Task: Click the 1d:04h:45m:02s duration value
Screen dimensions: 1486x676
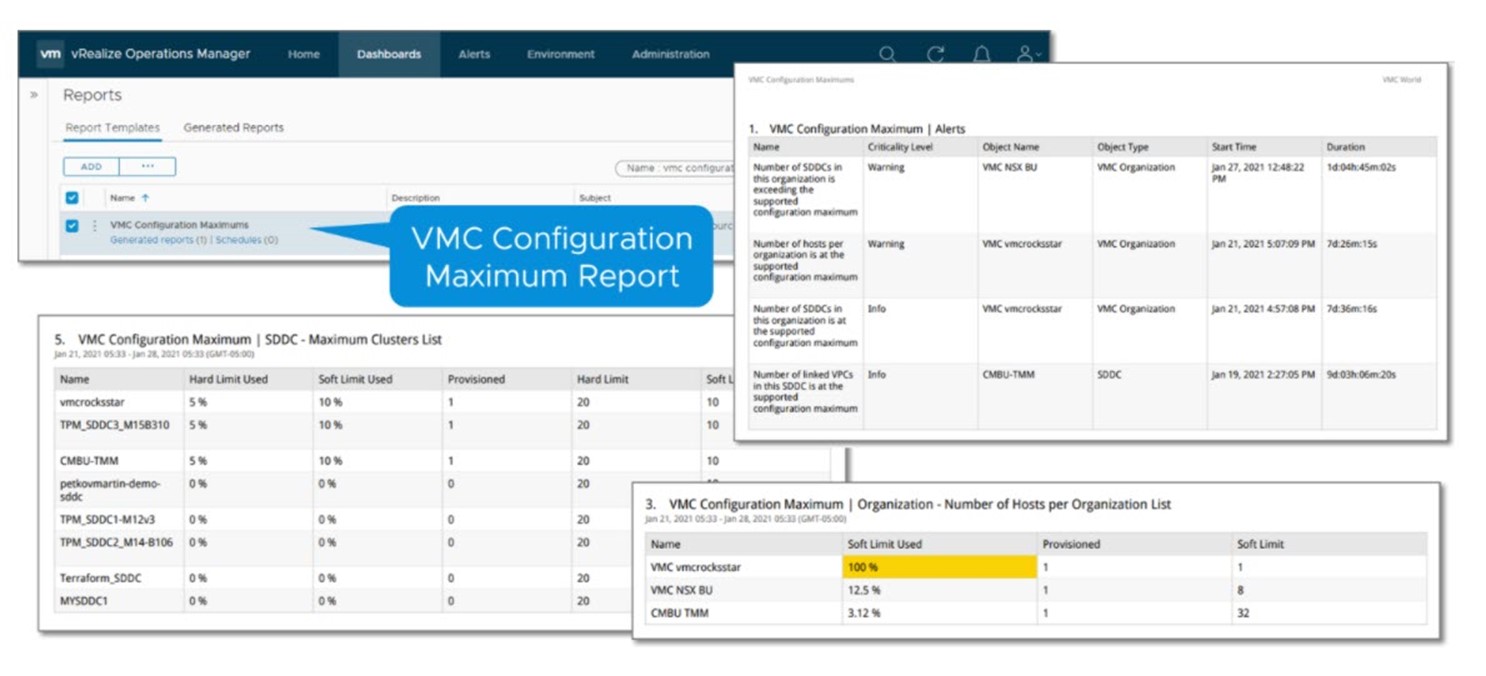Action: 1361,168
